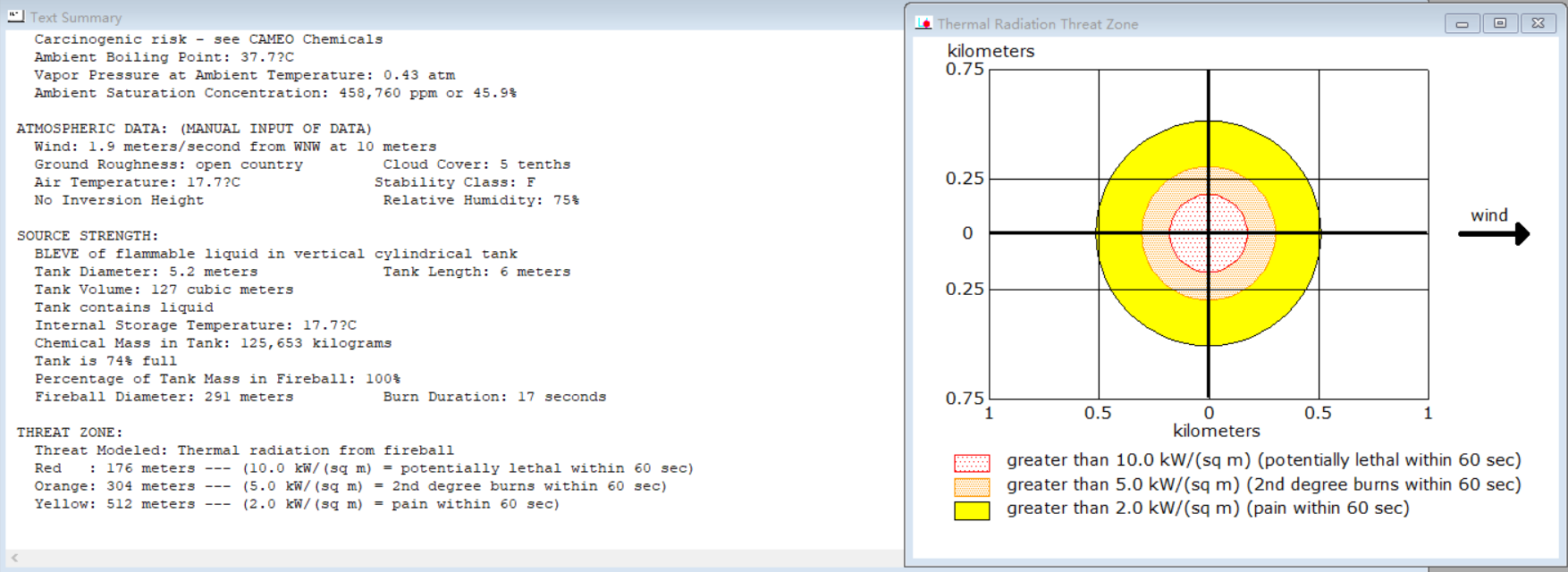Click the yellow 2.0 kW legend swatch
This screenshot has height=572, width=1568.
972,510
